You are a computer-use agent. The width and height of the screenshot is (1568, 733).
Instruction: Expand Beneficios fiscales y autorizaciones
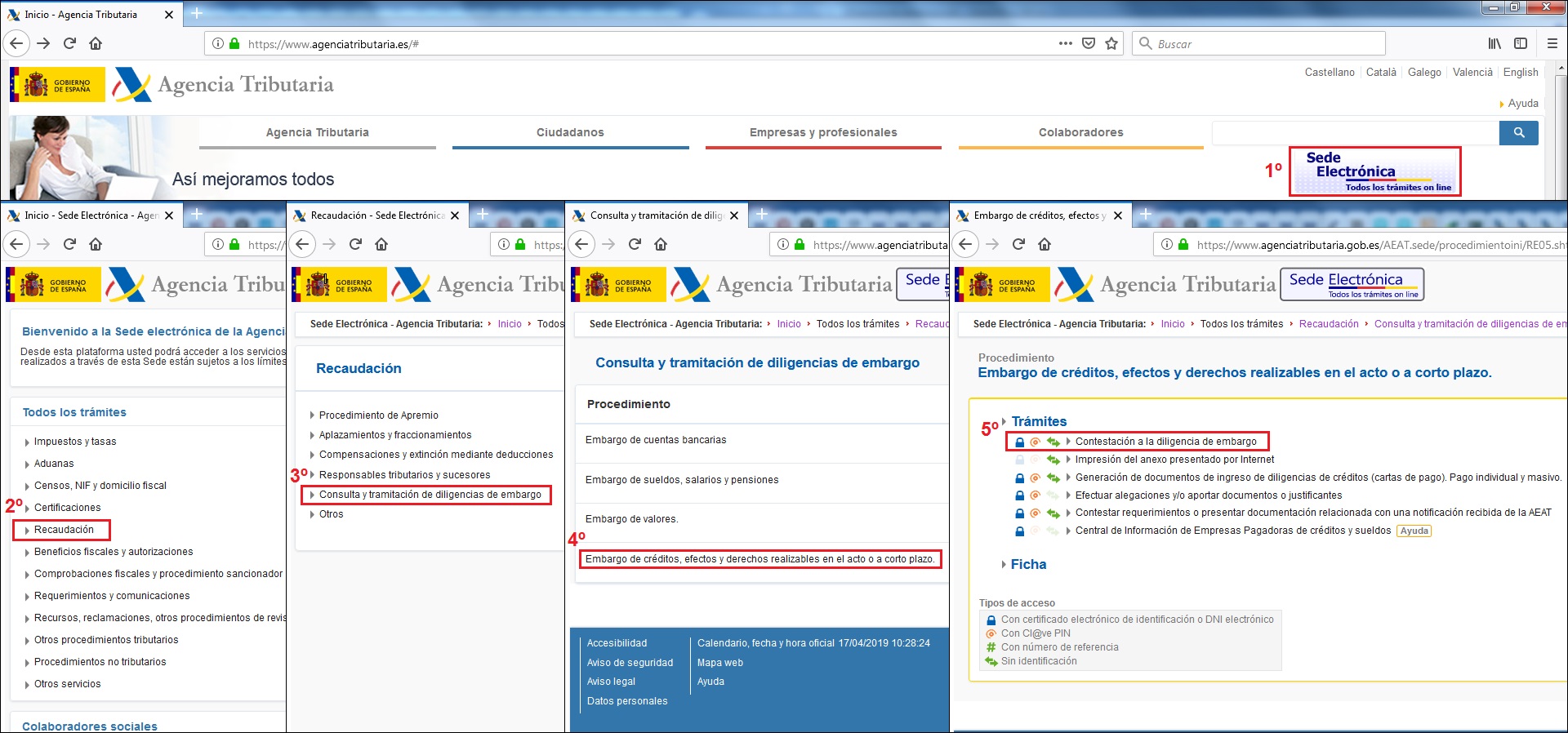coord(114,552)
